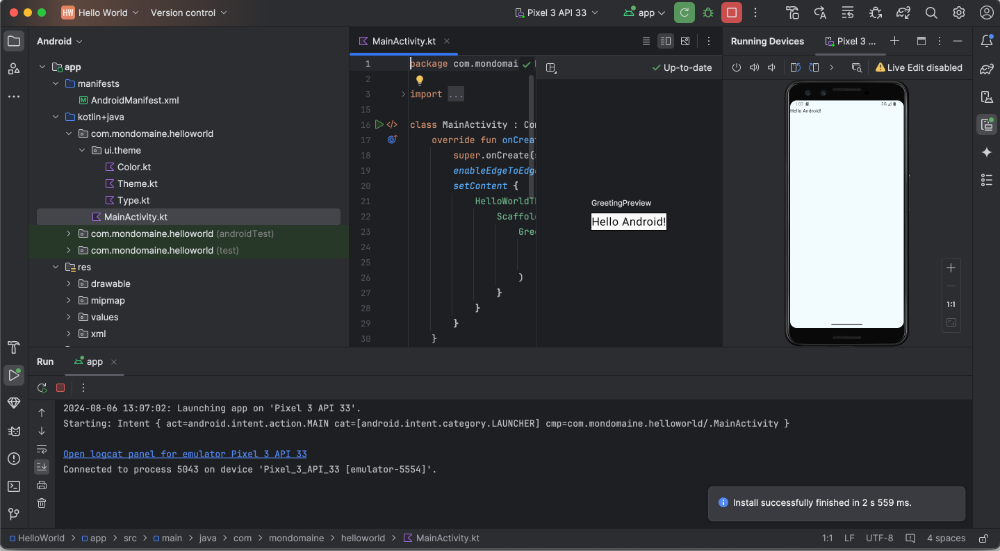
Task: Open the Version control dropdown
Action: pyautogui.click(x=188, y=13)
